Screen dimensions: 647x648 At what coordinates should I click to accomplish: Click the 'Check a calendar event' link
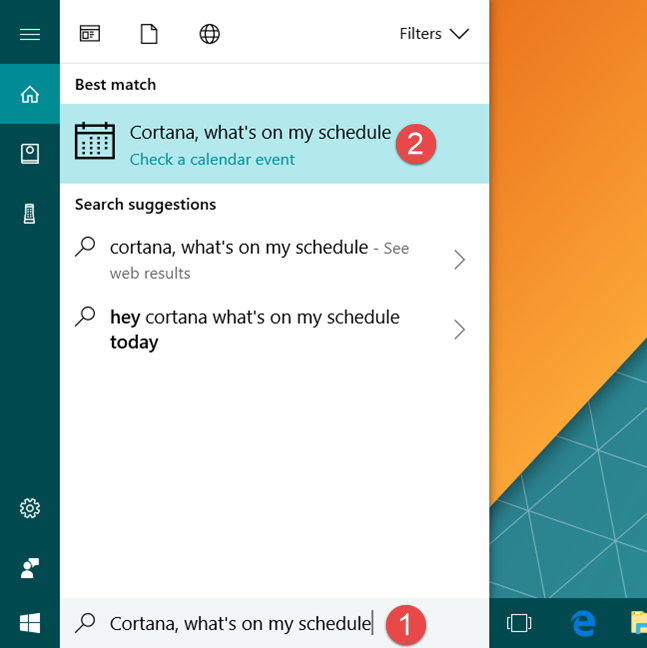point(212,160)
